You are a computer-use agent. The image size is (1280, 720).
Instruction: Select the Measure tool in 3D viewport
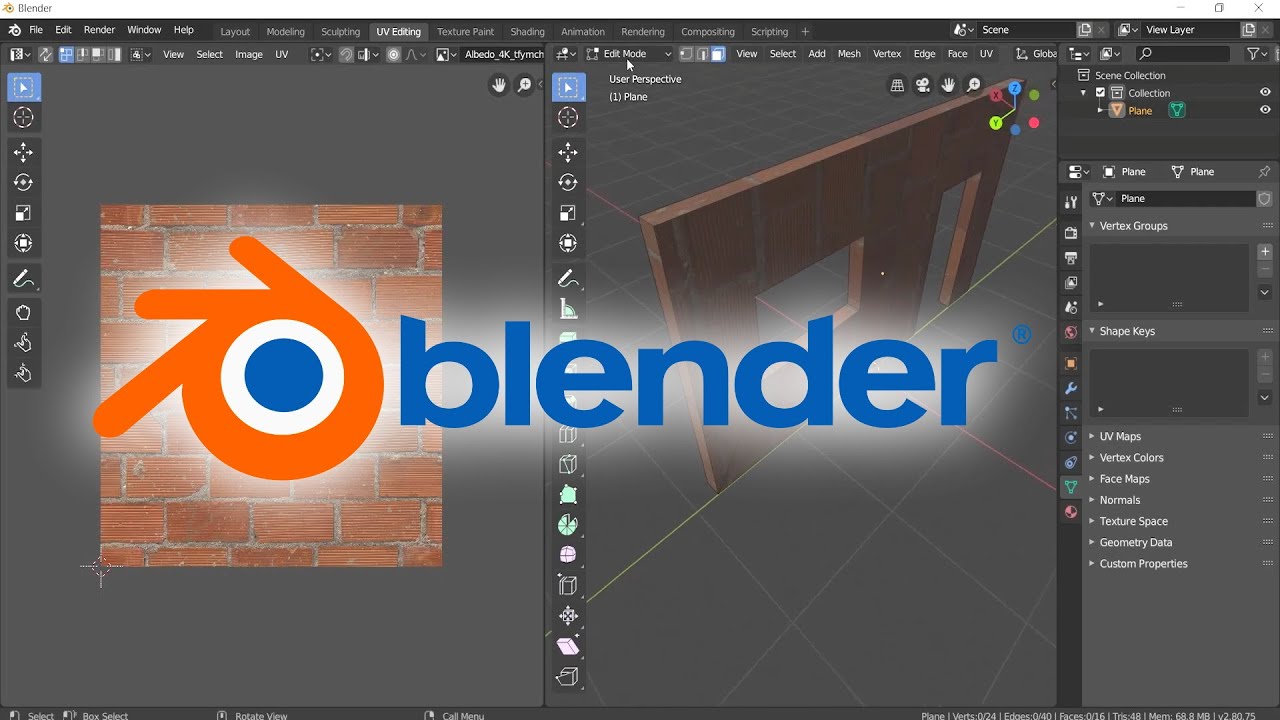568,309
